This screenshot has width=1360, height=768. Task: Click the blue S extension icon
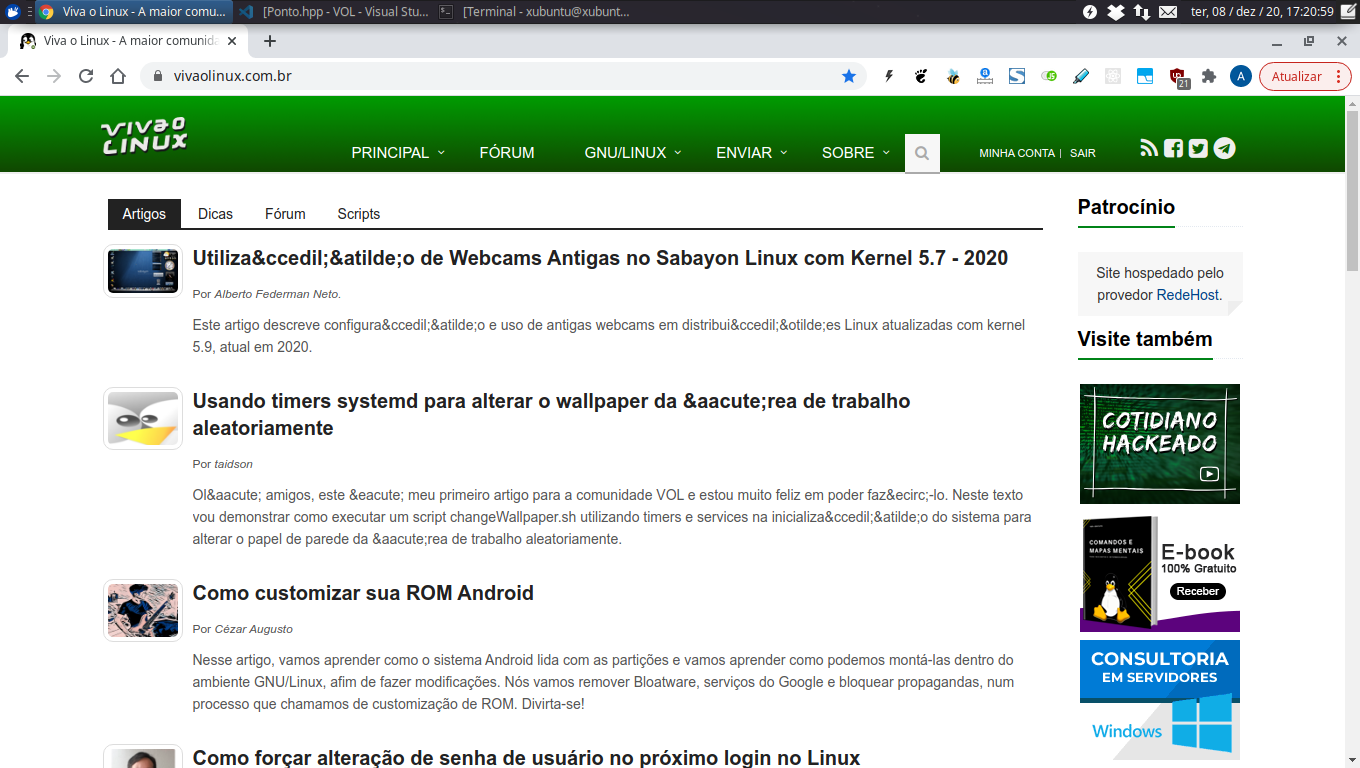[x=1017, y=76]
